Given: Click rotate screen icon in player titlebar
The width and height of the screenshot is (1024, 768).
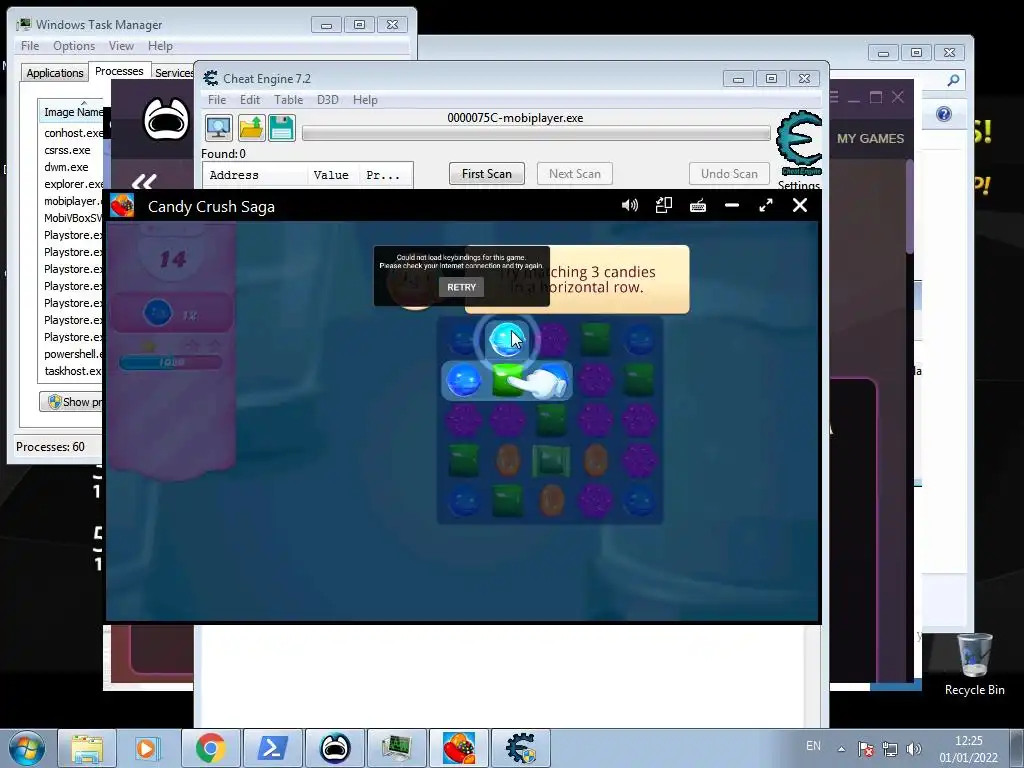Looking at the screenshot, I should [x=664, y=206].
